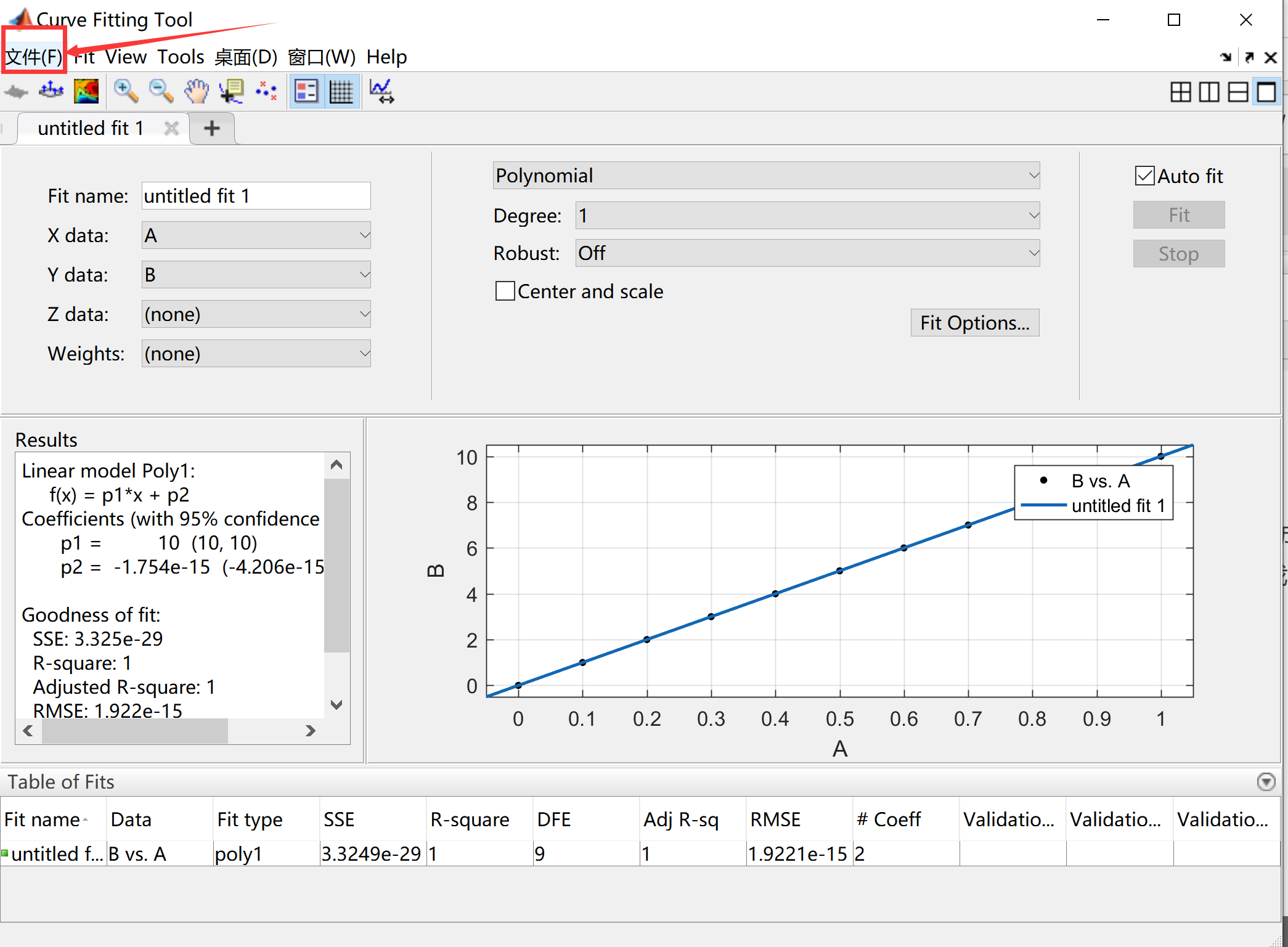Click the Adjust Axes Limits icon
1288x947 pixels.
click(x=381, y=91)
